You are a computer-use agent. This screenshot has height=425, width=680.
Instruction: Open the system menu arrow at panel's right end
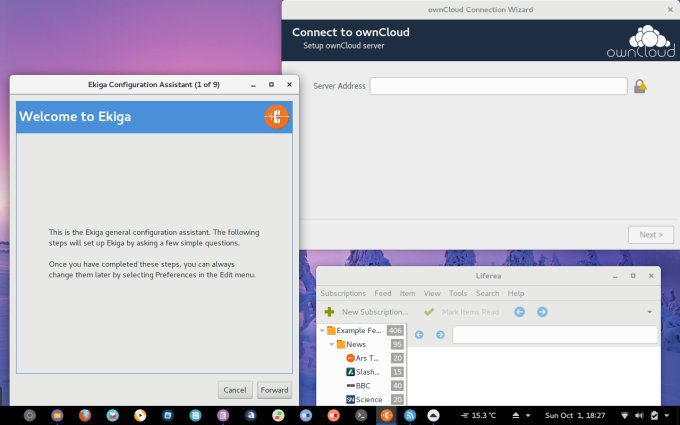click(667, 415)
